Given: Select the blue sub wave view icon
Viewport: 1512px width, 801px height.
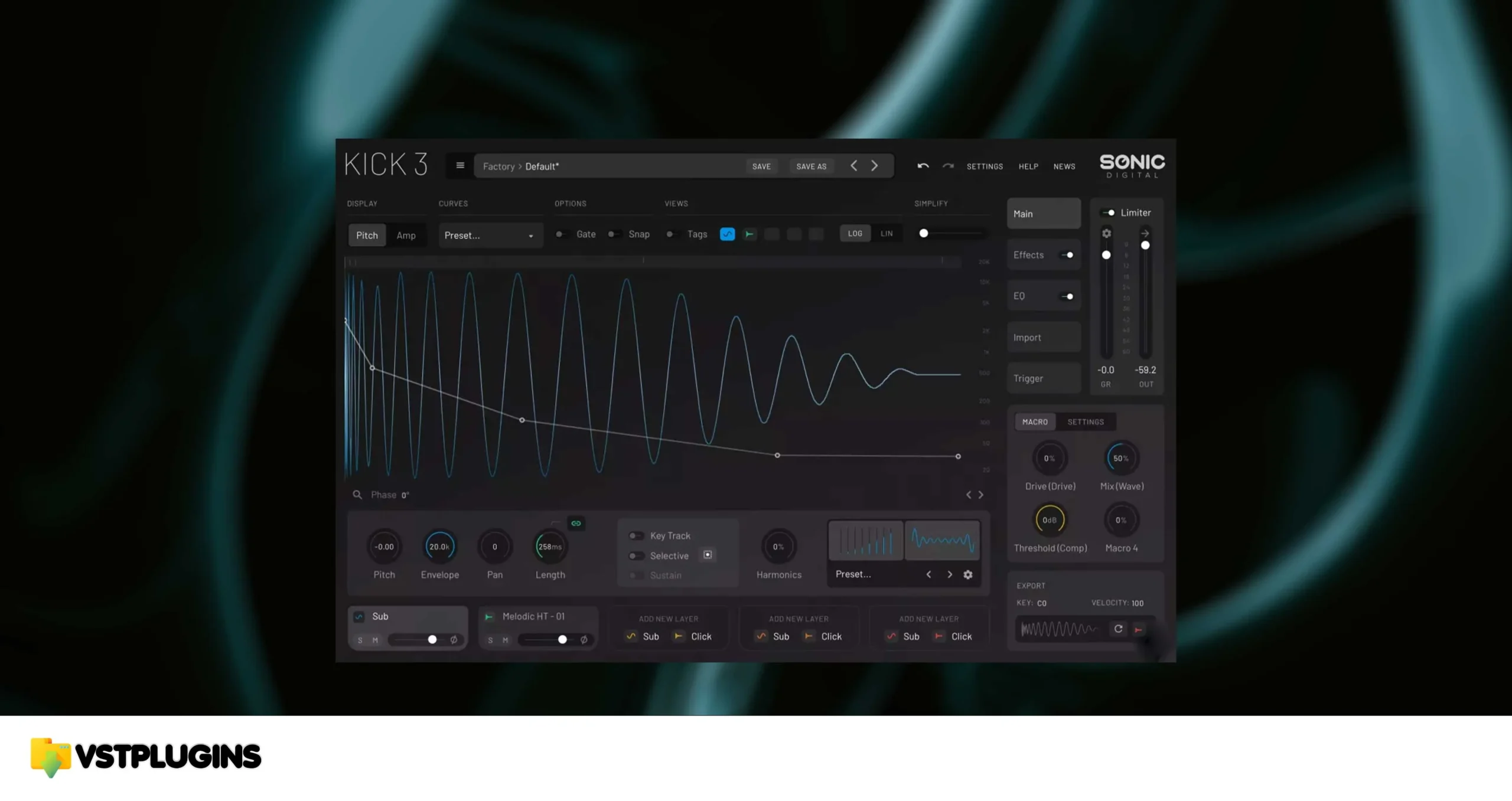Looking at the screenshot, I should pyautogui.click(x=727, y=234).
